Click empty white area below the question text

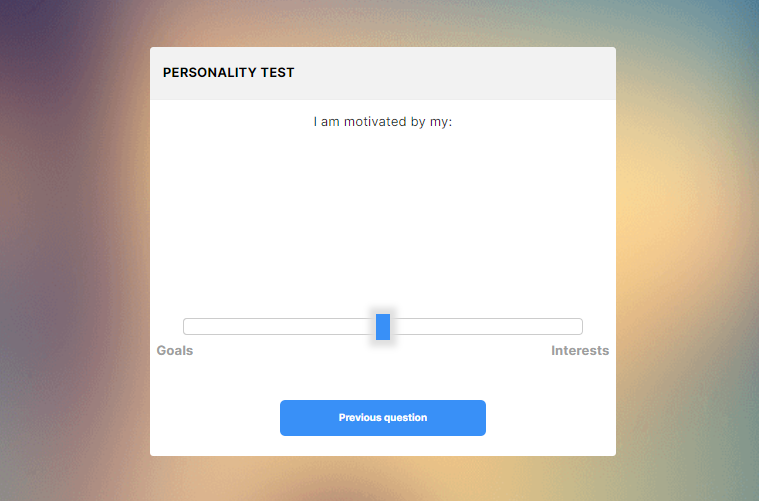382,218
